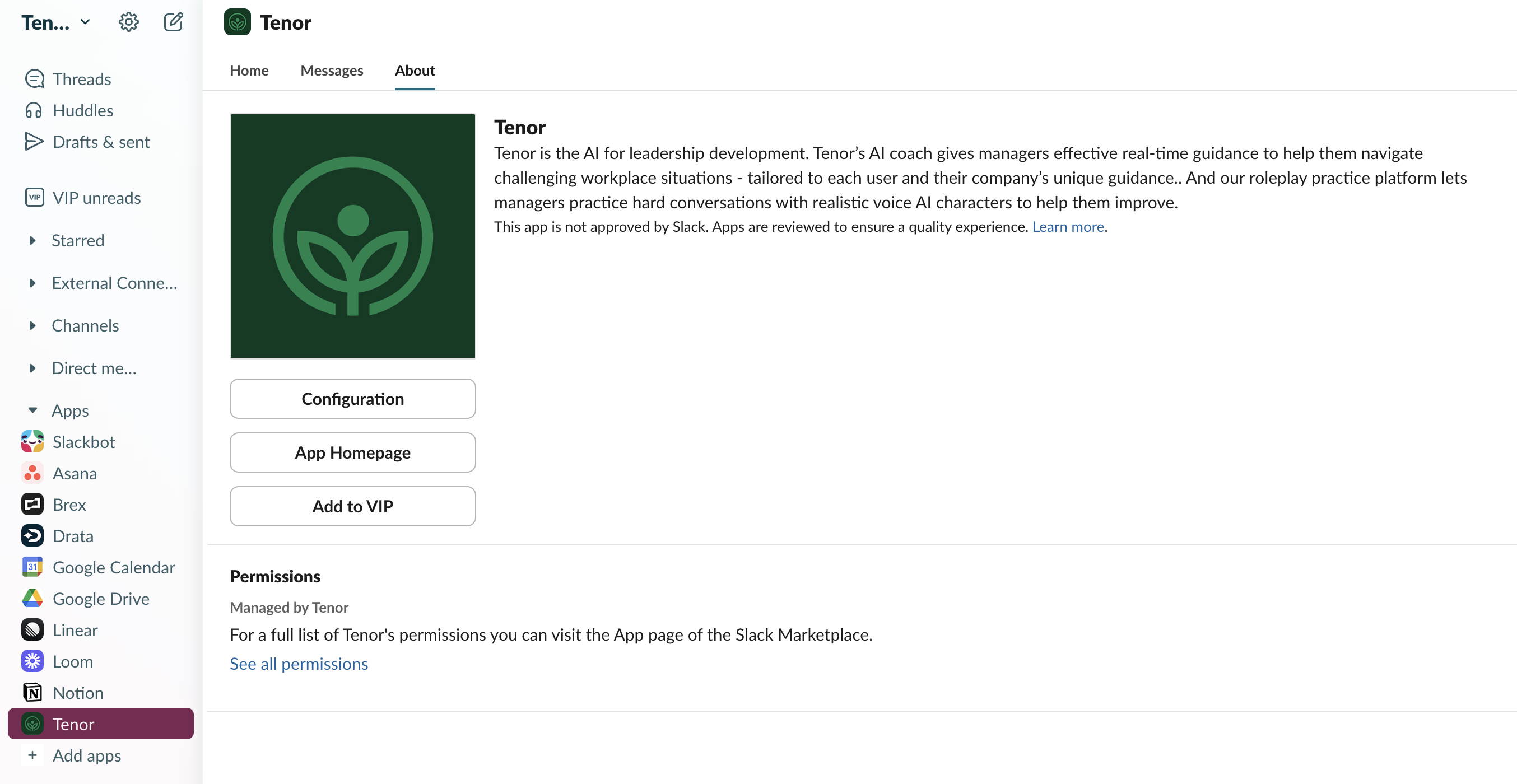
Task: Click the Threads icon in sidebar
Action: click(34, 79)
